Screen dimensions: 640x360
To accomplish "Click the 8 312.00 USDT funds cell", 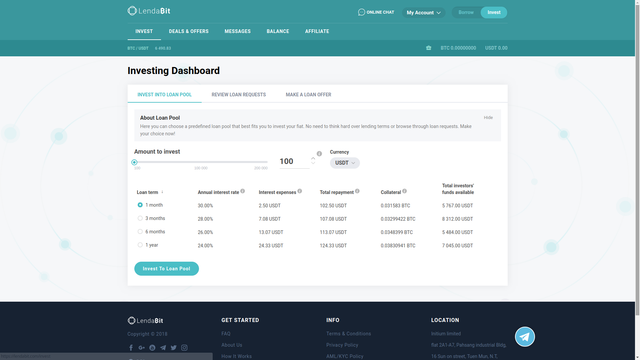I will (458, 219).
